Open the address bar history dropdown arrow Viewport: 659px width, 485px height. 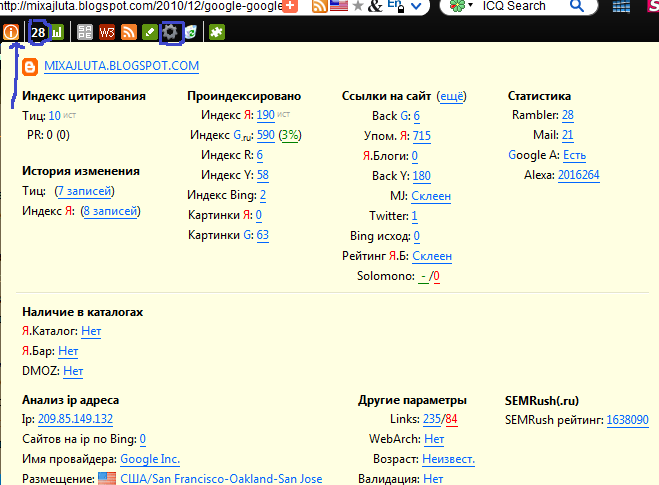pyautogui.click(x=416, y=6)
